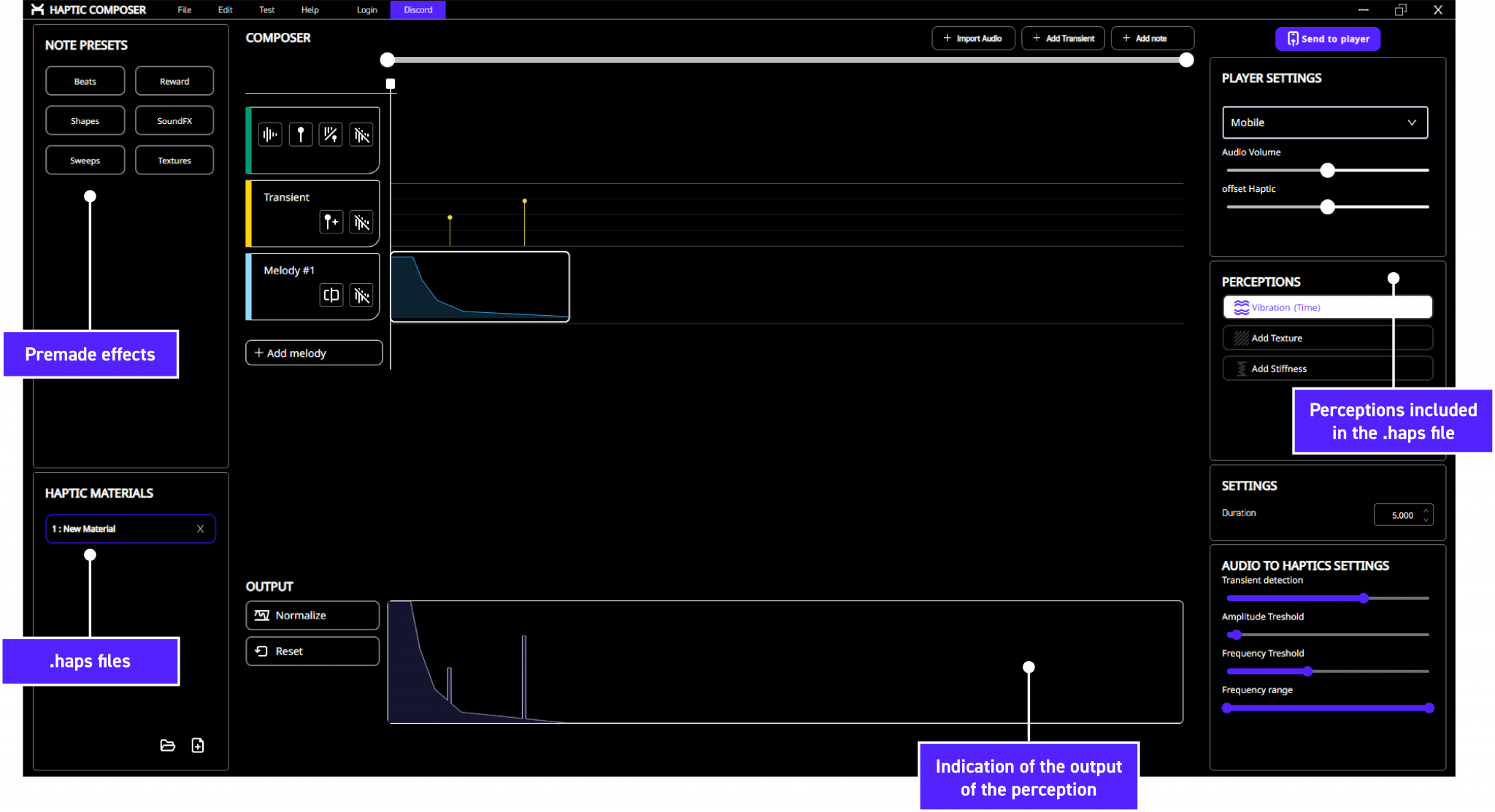The height and width of the screenshot is (812, 1495).
Task: Open the Discord tab
Action: coord(418,9)
